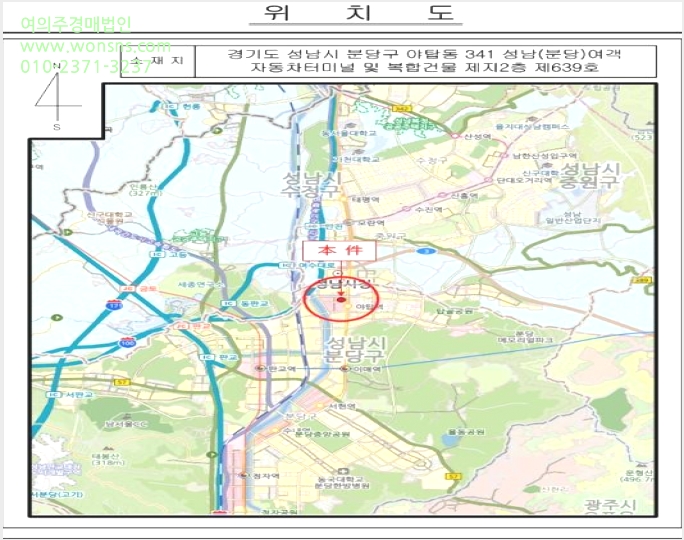Click the 모란역 label
684x540 pixels.
[372, 223]
